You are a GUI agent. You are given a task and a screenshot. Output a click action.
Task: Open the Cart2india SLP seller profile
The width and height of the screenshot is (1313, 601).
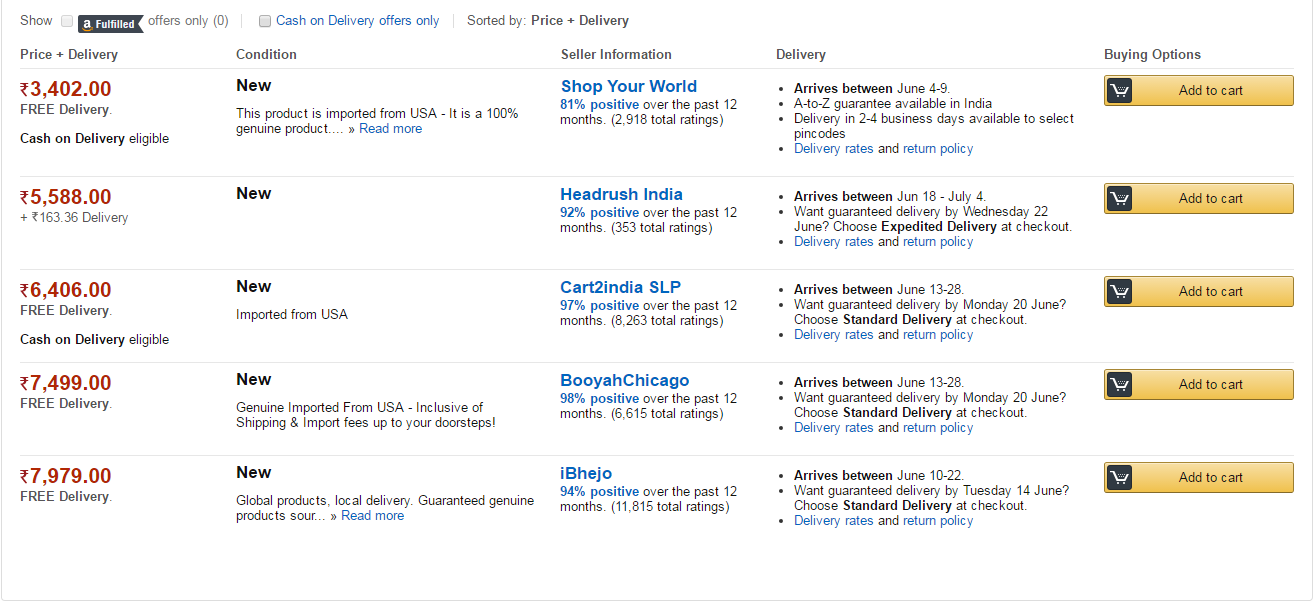click(x=620, y=288)
